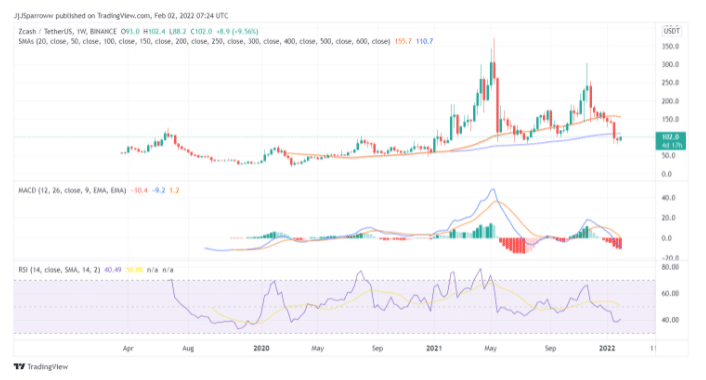Click the MACD (12, 26, close, 9) legend
The height and width of the screenshot is (380, 706).
[x=72, y=190]
